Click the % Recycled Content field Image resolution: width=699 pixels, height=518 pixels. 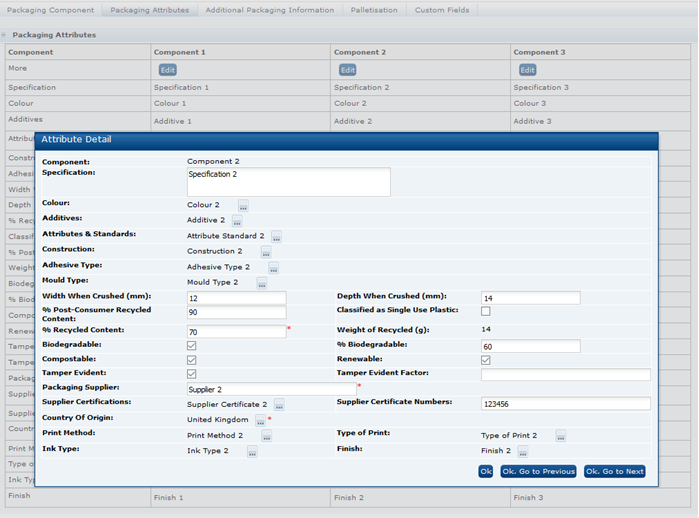236,332
